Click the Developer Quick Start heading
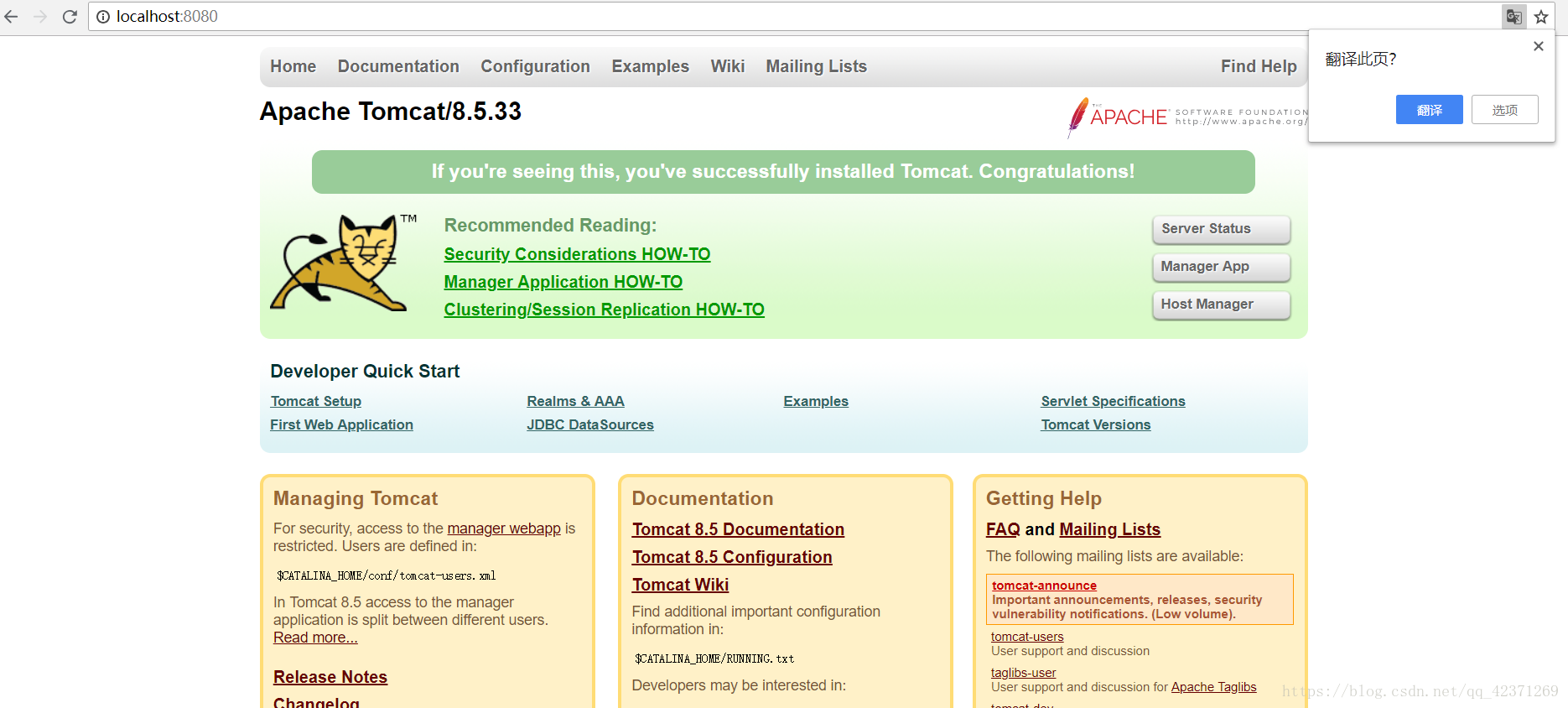 click(365, 371)
